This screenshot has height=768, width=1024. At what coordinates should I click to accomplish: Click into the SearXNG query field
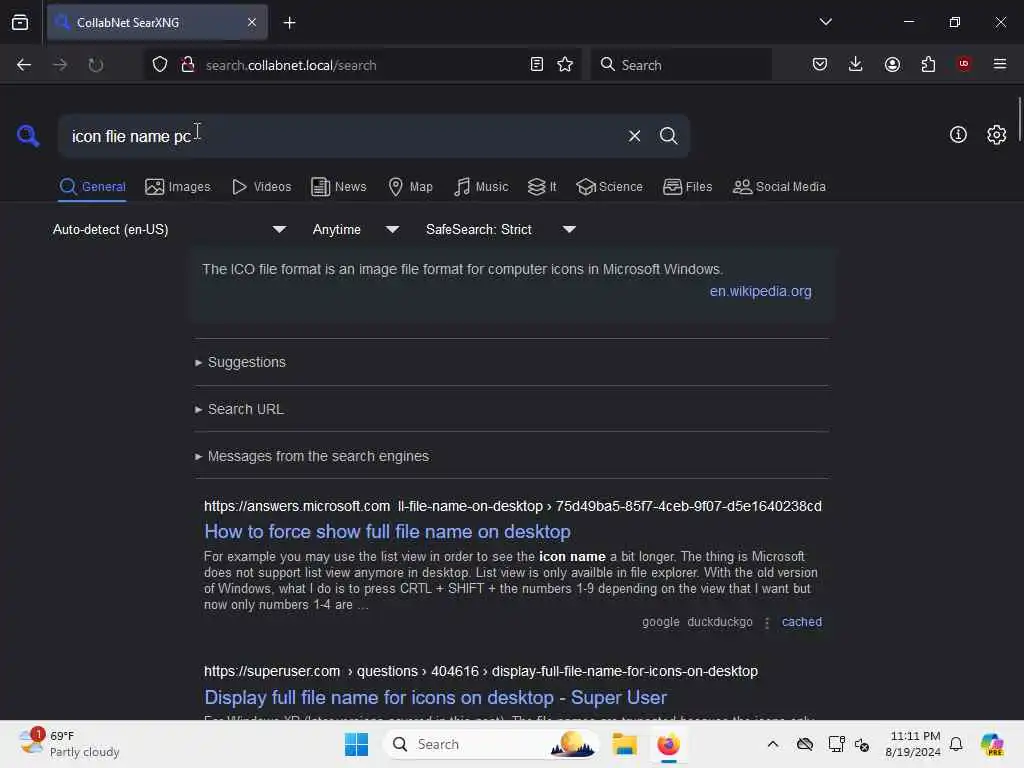coord(340,136)
